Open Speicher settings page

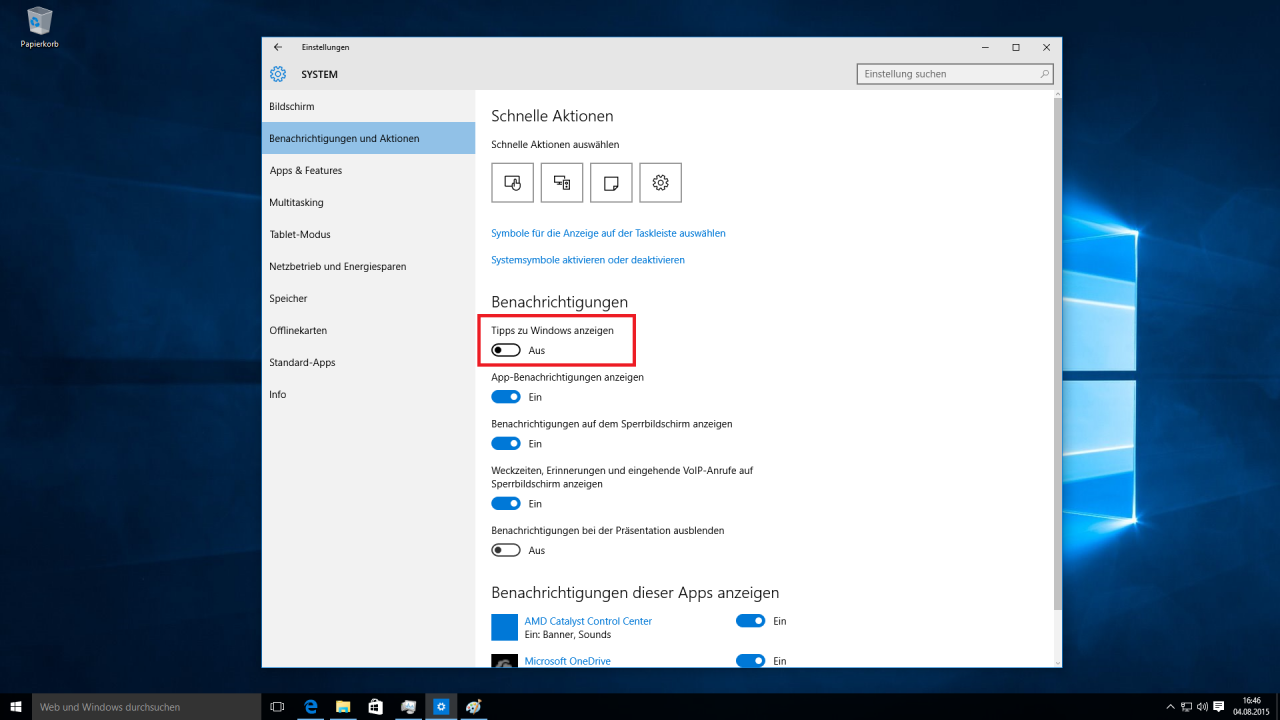click(x=368, y=298)
